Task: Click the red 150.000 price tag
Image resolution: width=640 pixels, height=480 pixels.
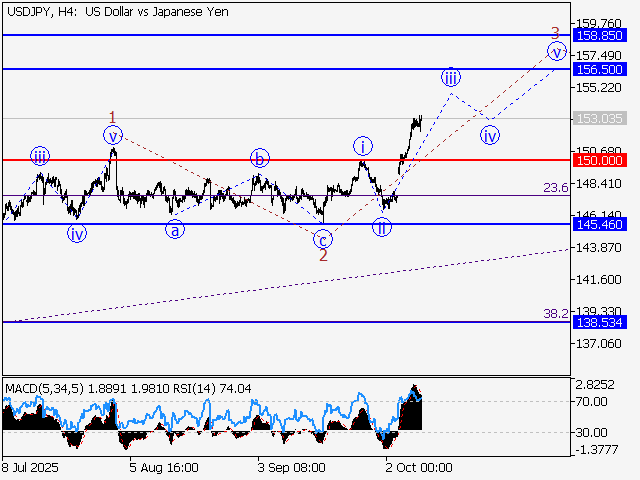Action: click(x=599, y=160)
